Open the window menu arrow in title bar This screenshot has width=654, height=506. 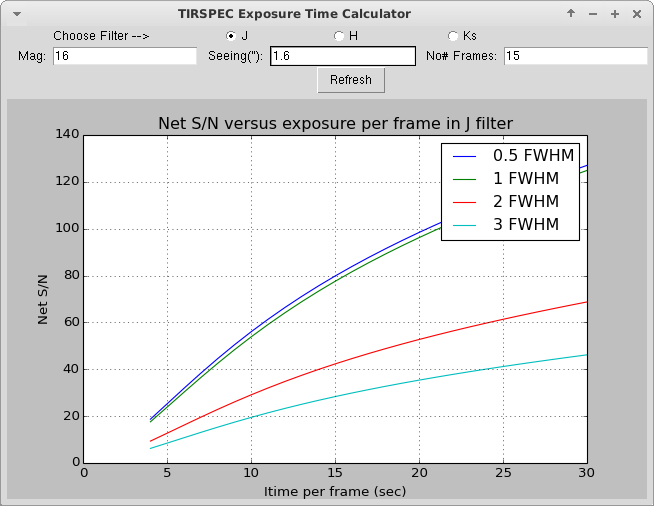[x=17, y=14]
